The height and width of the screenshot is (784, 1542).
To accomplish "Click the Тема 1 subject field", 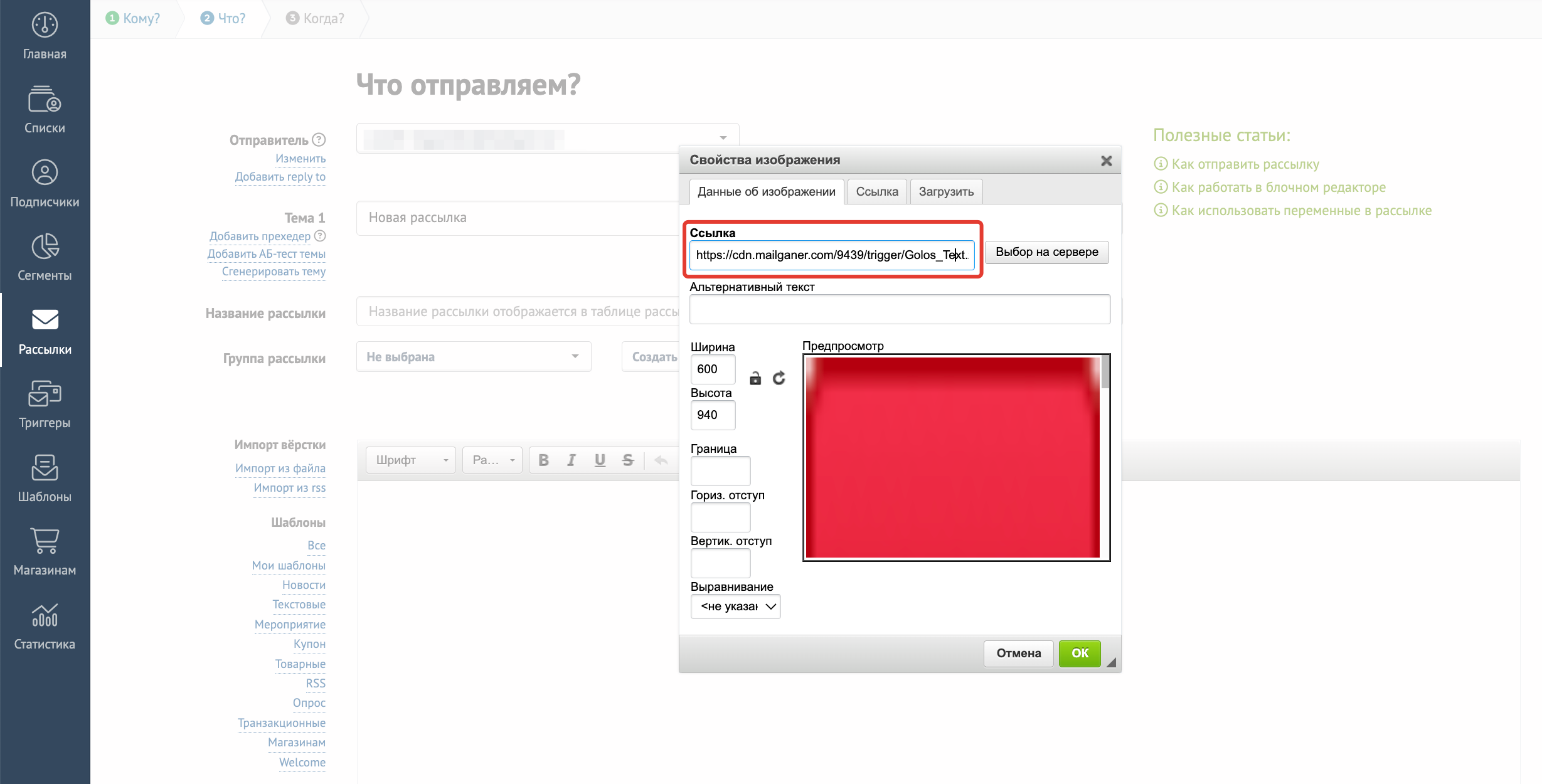I will pyautogui.click(x=518, y=218).
